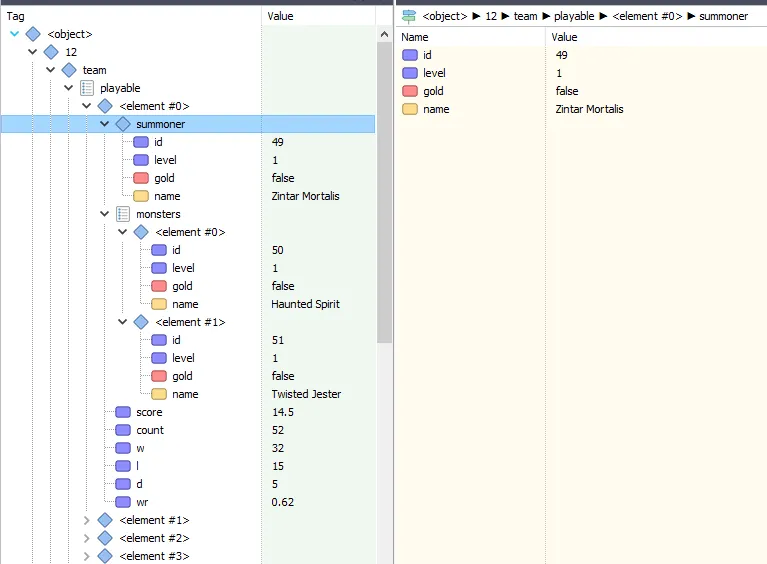Jump to <object> in breadcrumb
767x564 pixels.
(445, 16)
